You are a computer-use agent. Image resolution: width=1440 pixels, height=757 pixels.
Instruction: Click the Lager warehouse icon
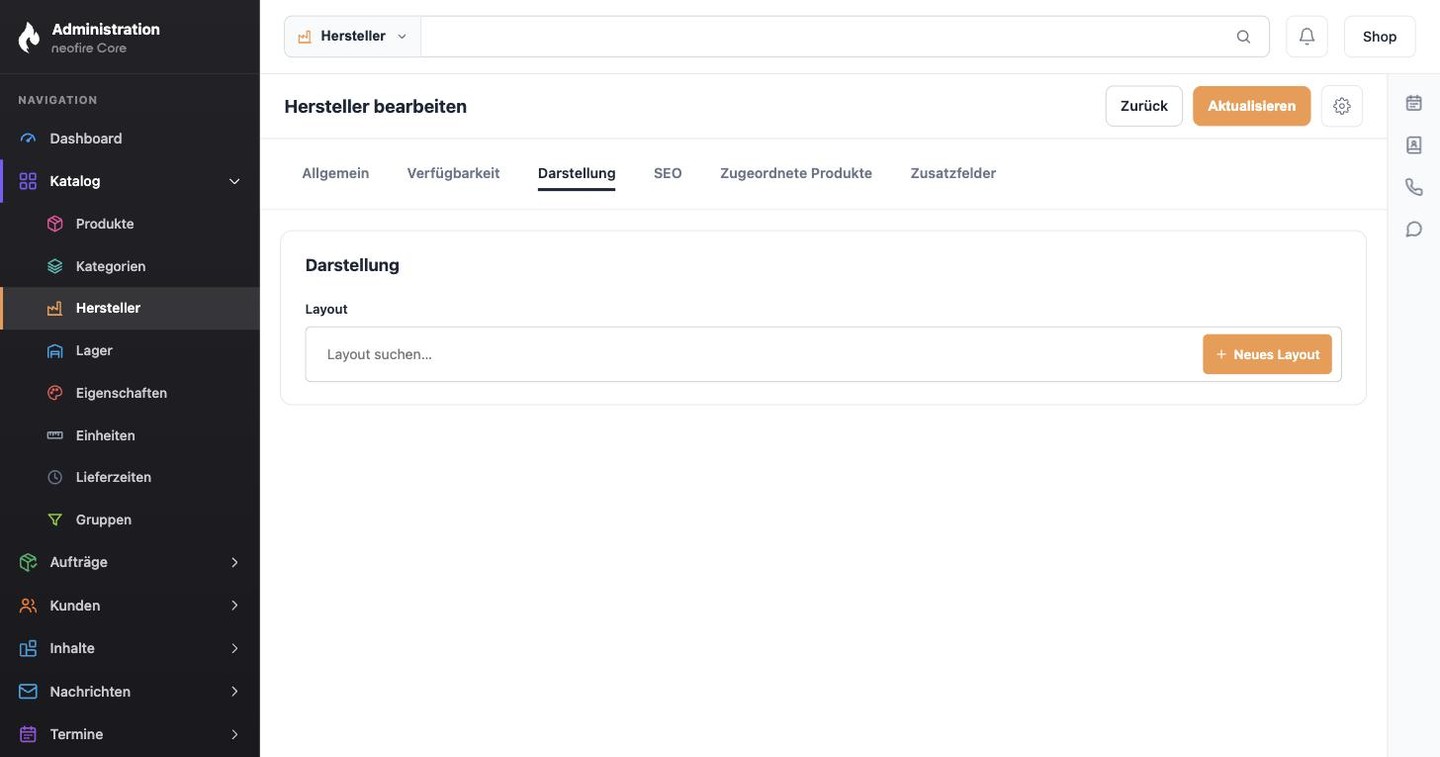(55, 351)
